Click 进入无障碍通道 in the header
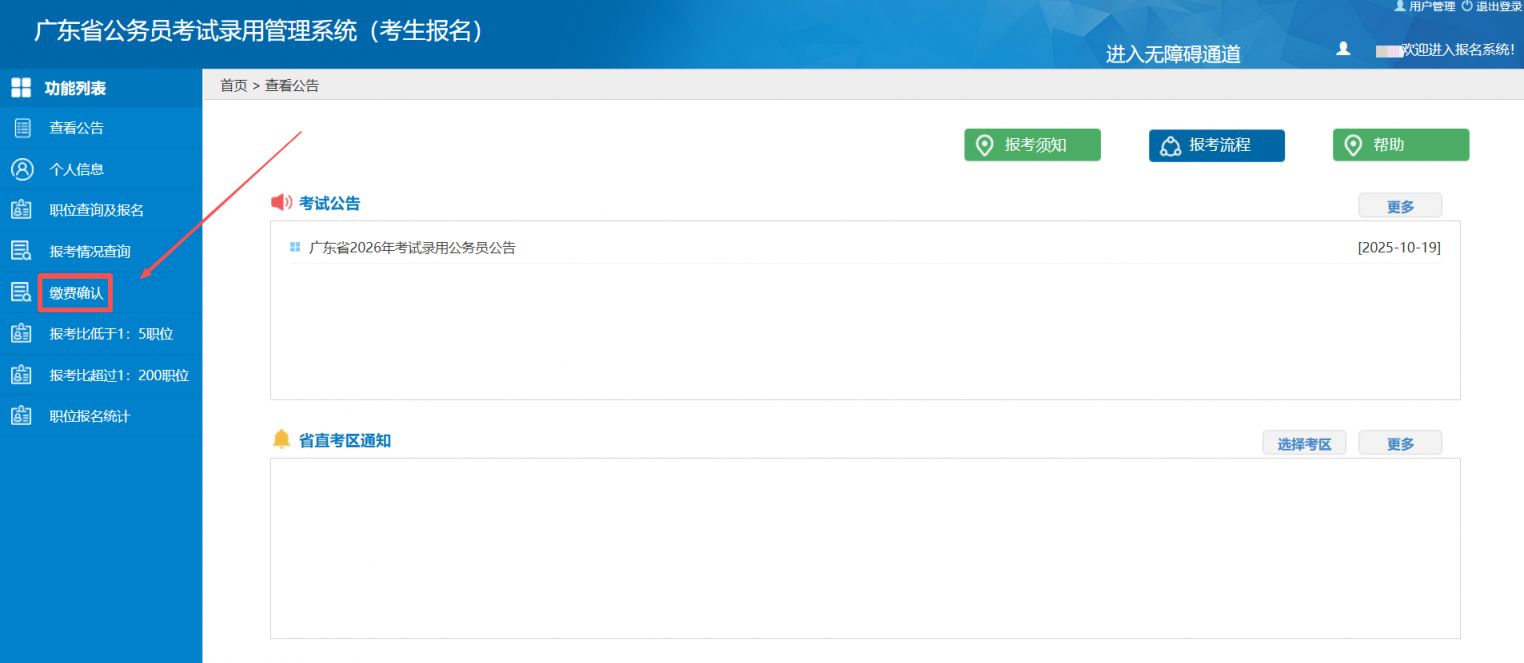The height and width of the screenshot is (663, 1524). point(1173,55)
